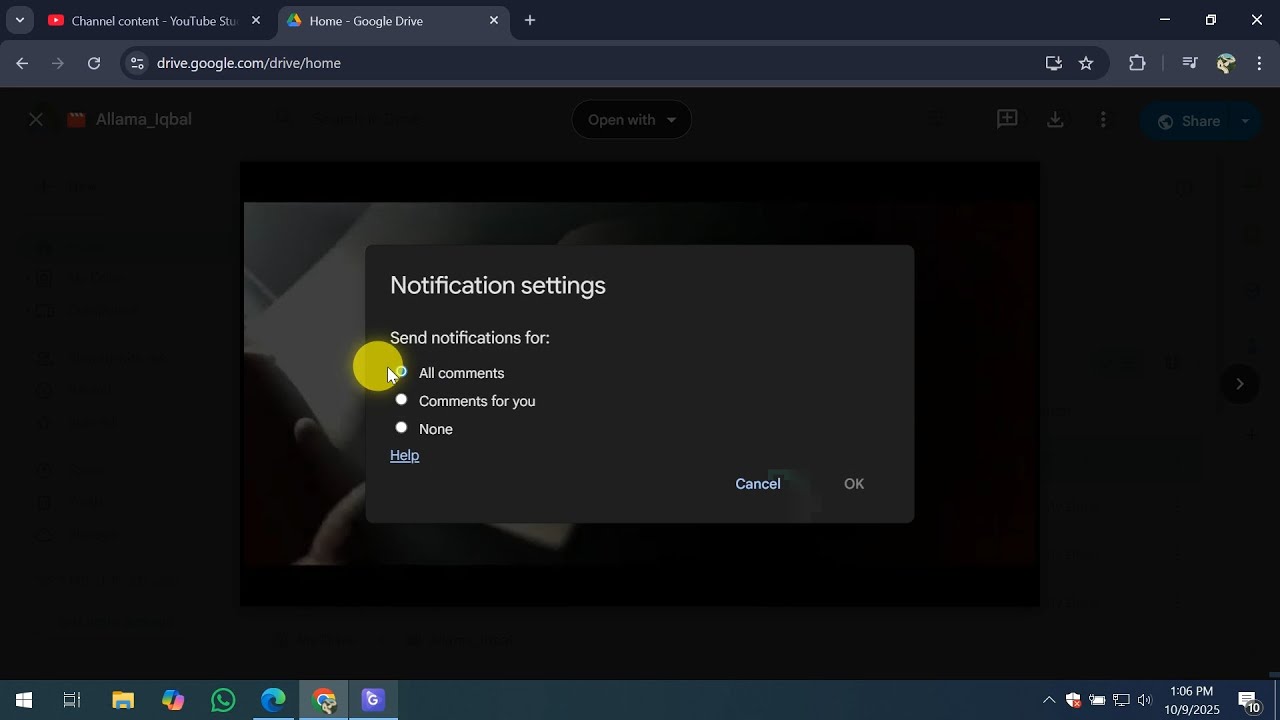The image size is (1280, 720).
Task: Click the Chrome taskbar icon
Action: pyautogui.click(x=323, y=700)
